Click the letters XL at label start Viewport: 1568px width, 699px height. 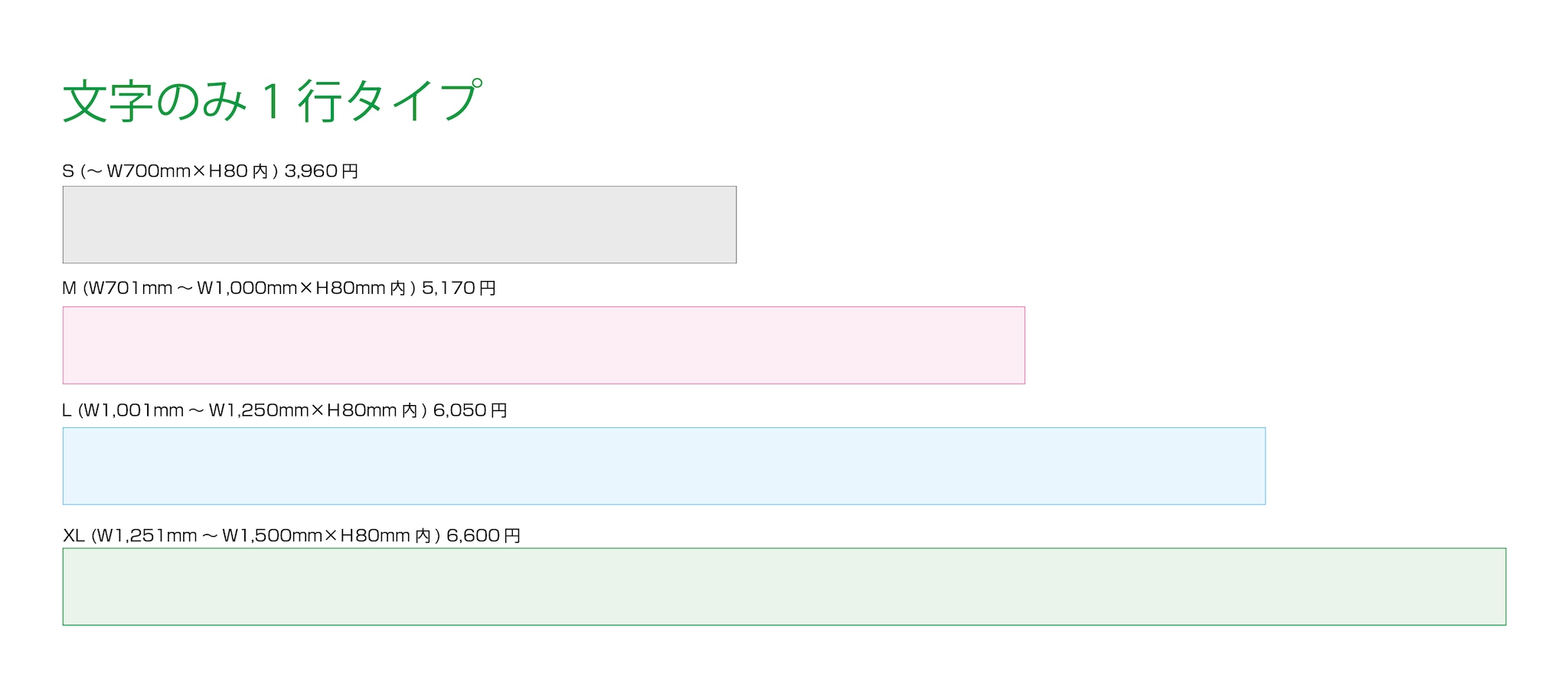[x=73, y=535]
